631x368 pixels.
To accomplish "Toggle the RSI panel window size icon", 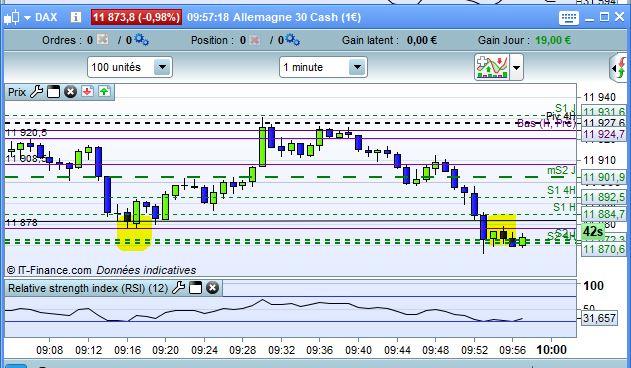I will click(196, 288).
